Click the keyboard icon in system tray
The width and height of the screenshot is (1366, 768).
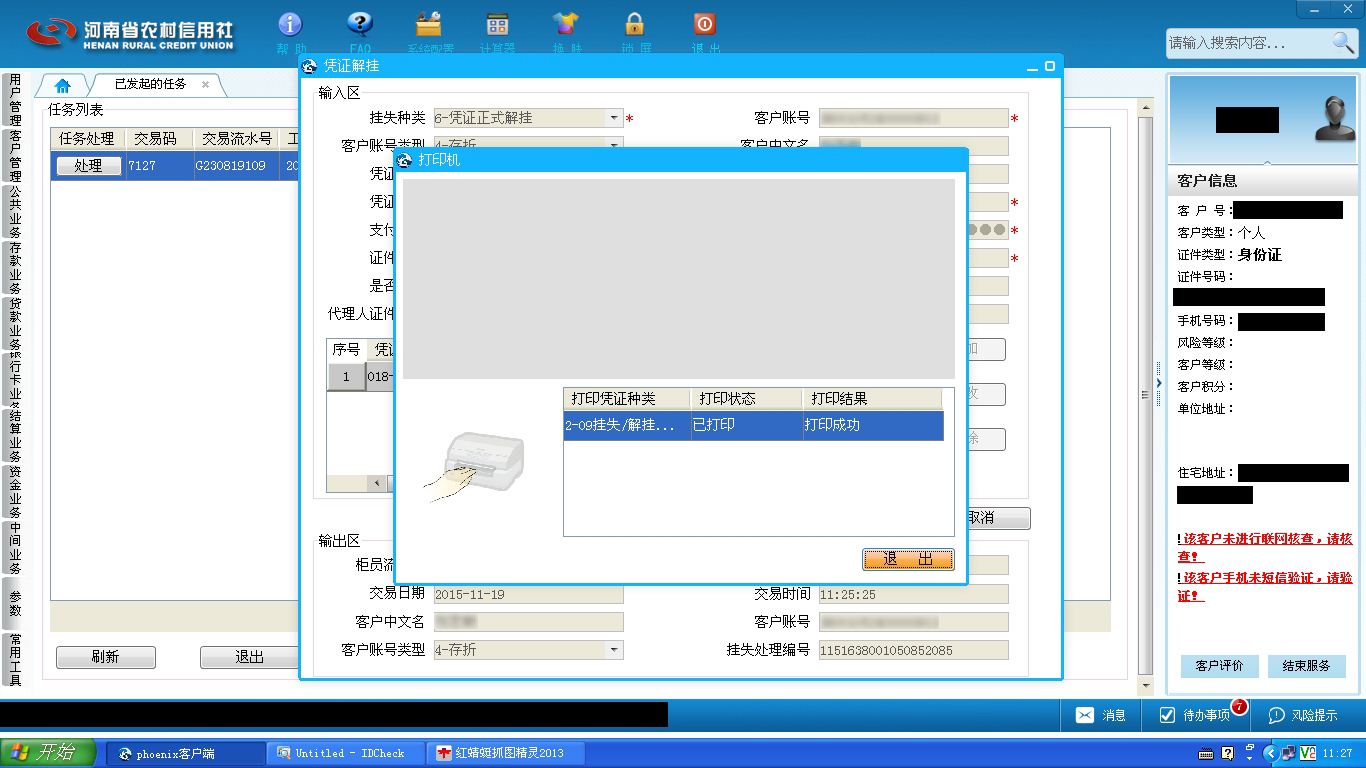click(1206, 753)
